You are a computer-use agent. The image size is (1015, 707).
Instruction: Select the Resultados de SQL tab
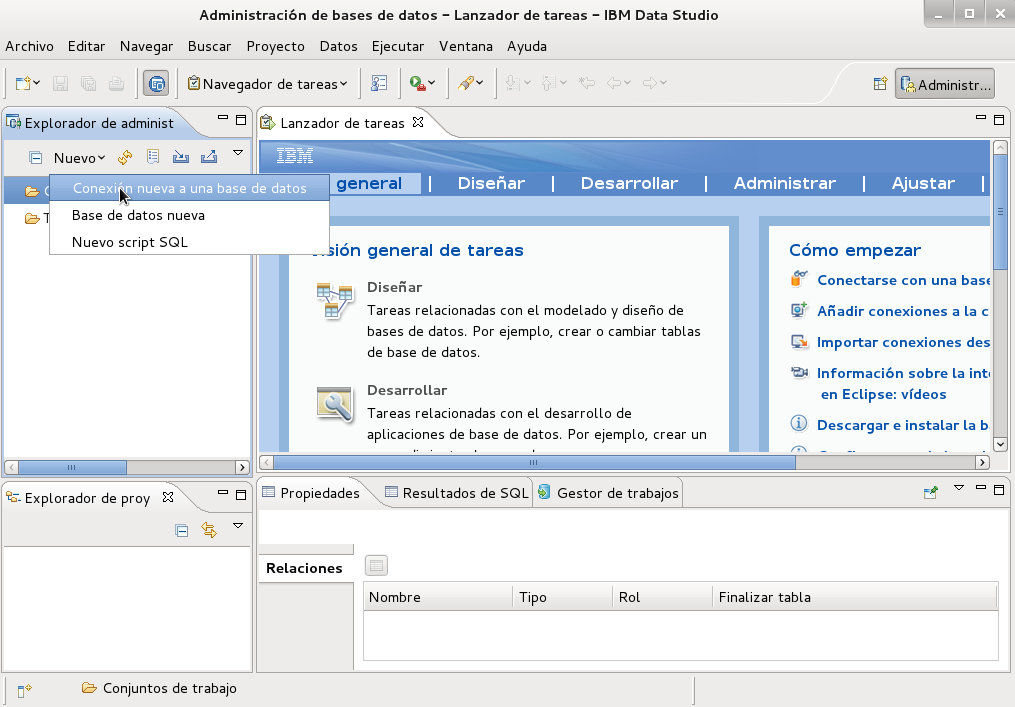pos(457,493)
